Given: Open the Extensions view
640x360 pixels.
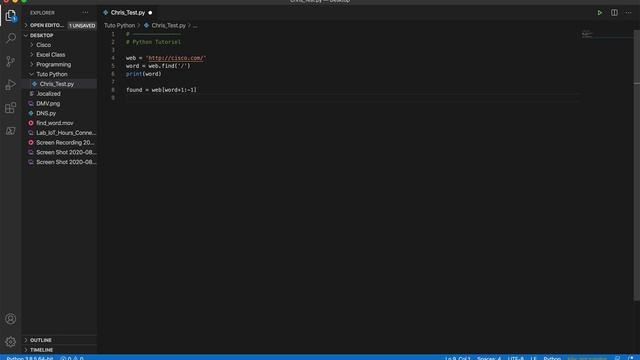Looking at the screenshot, I should (x=11, y=108).
